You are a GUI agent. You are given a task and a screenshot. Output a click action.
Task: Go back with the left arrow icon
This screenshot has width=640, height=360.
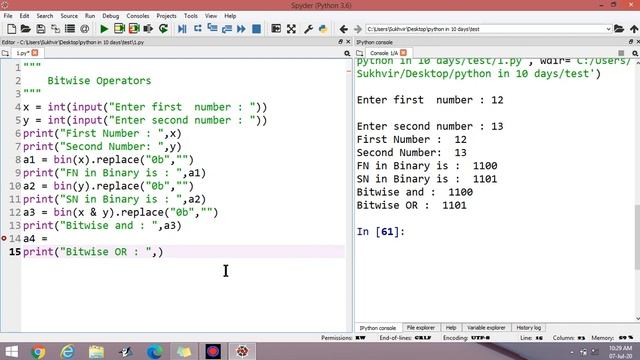click(343, 29)
